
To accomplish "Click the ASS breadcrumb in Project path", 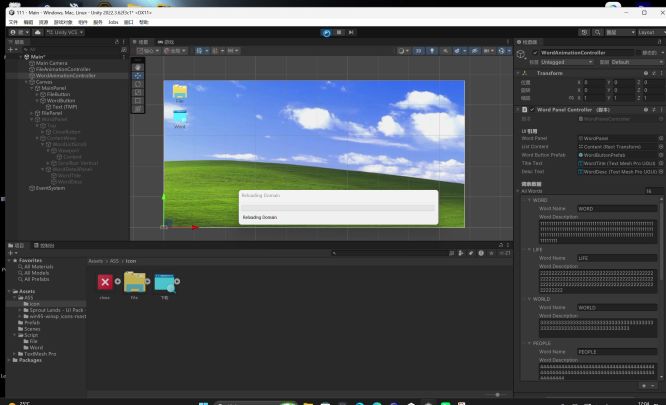I will point(114,261).
